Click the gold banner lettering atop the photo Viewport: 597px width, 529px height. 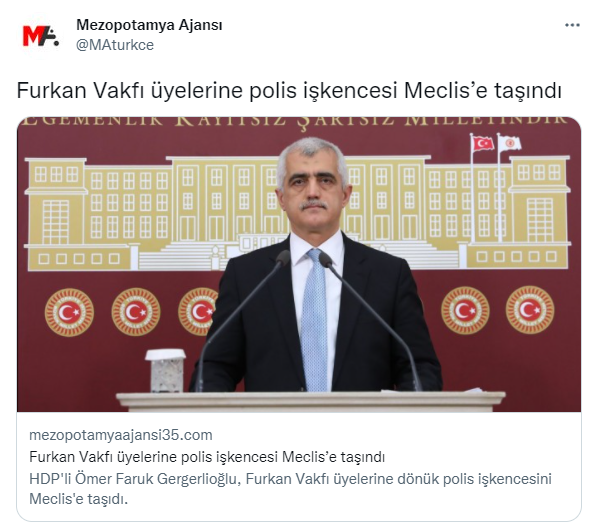(294, 120)
